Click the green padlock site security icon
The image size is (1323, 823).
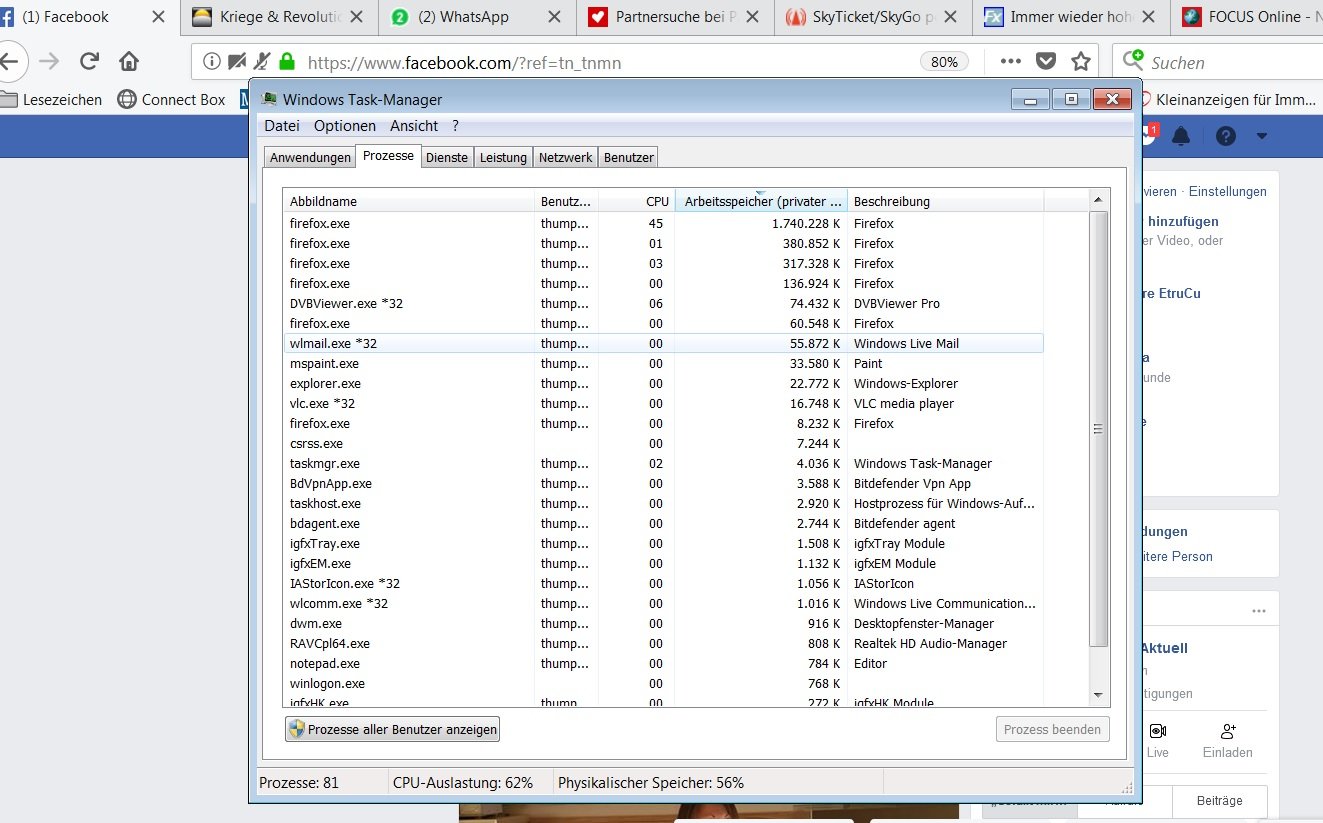(x=288, y=62)
